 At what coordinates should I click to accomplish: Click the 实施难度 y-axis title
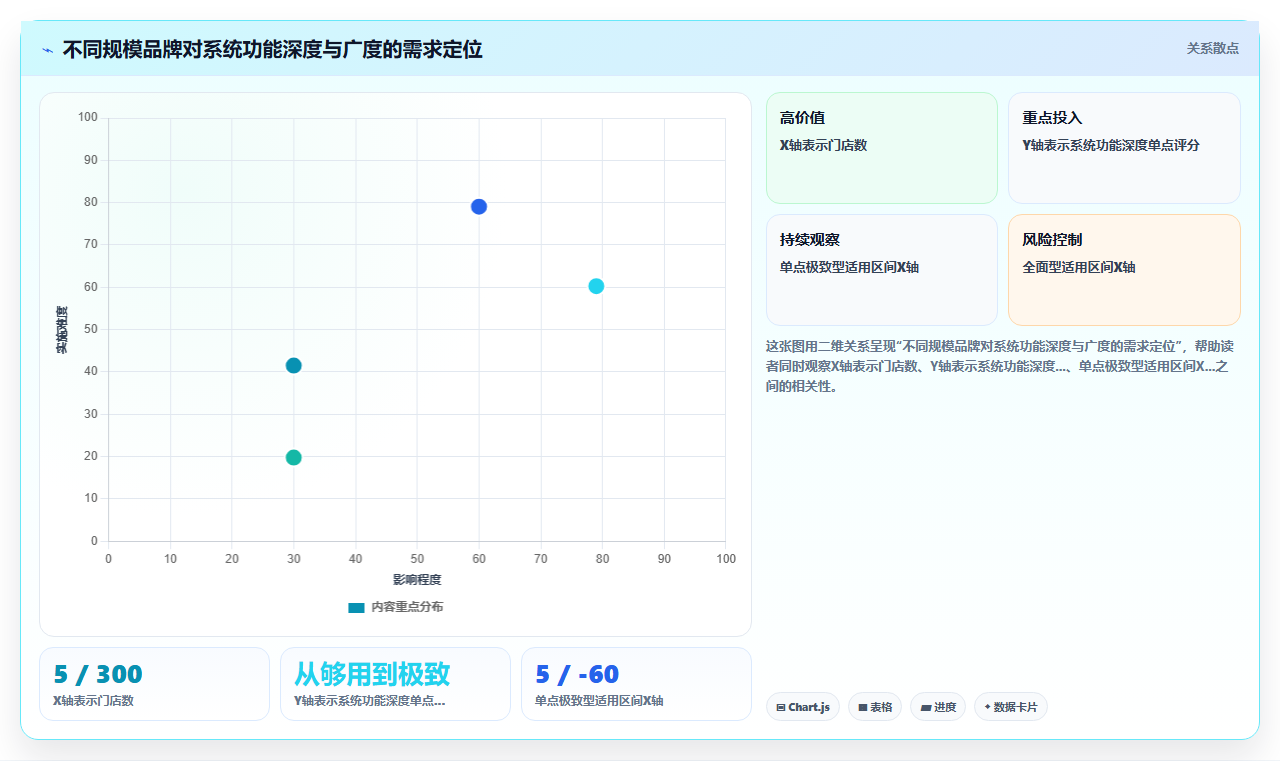coord(61,330)
